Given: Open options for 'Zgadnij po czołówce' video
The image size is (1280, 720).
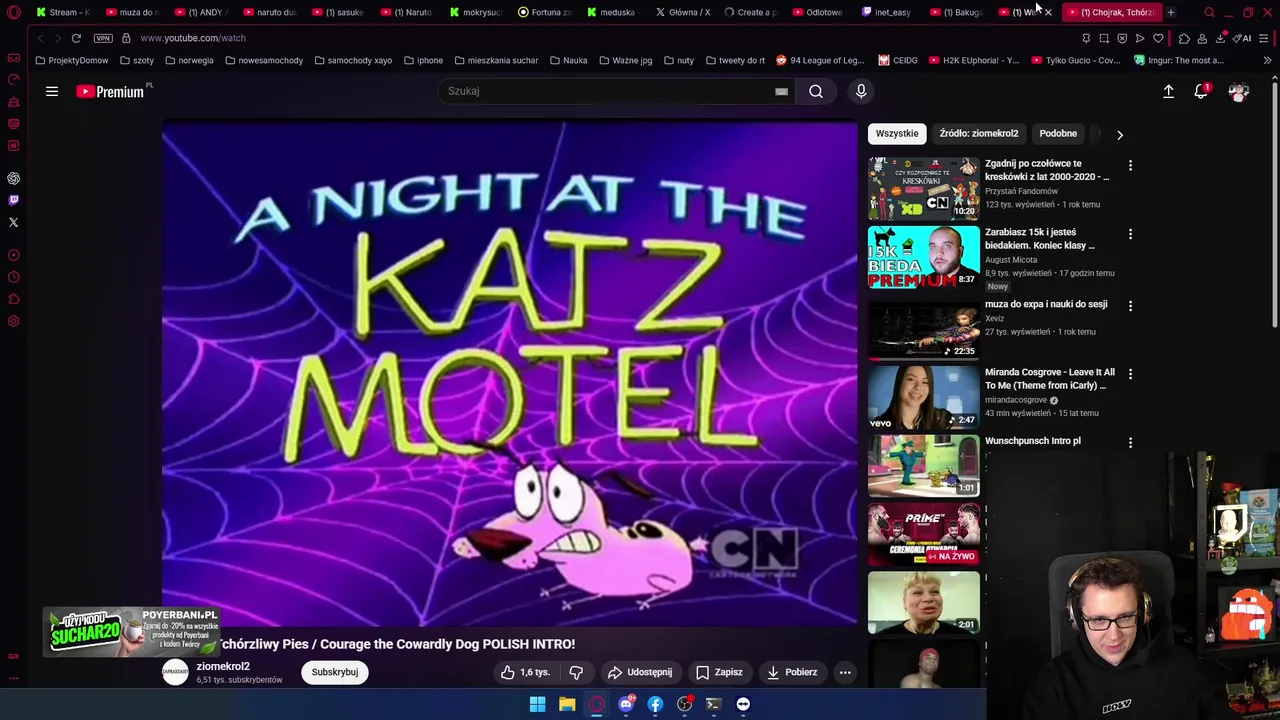Looking at the screenshot, I should tap(1130, 165).
